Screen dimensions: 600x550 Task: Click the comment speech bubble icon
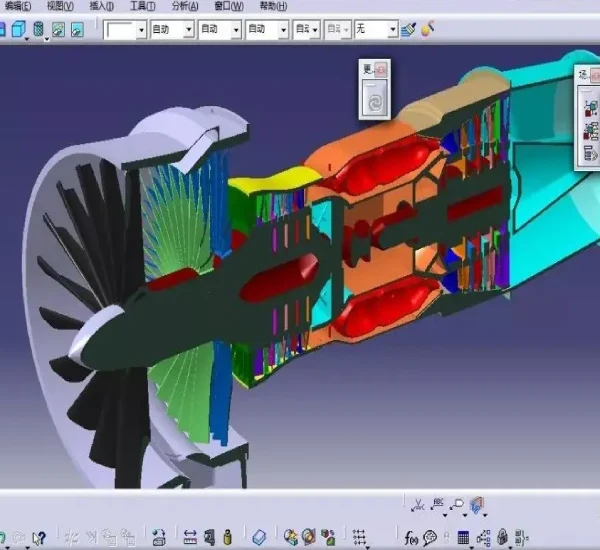pos(430,538)
